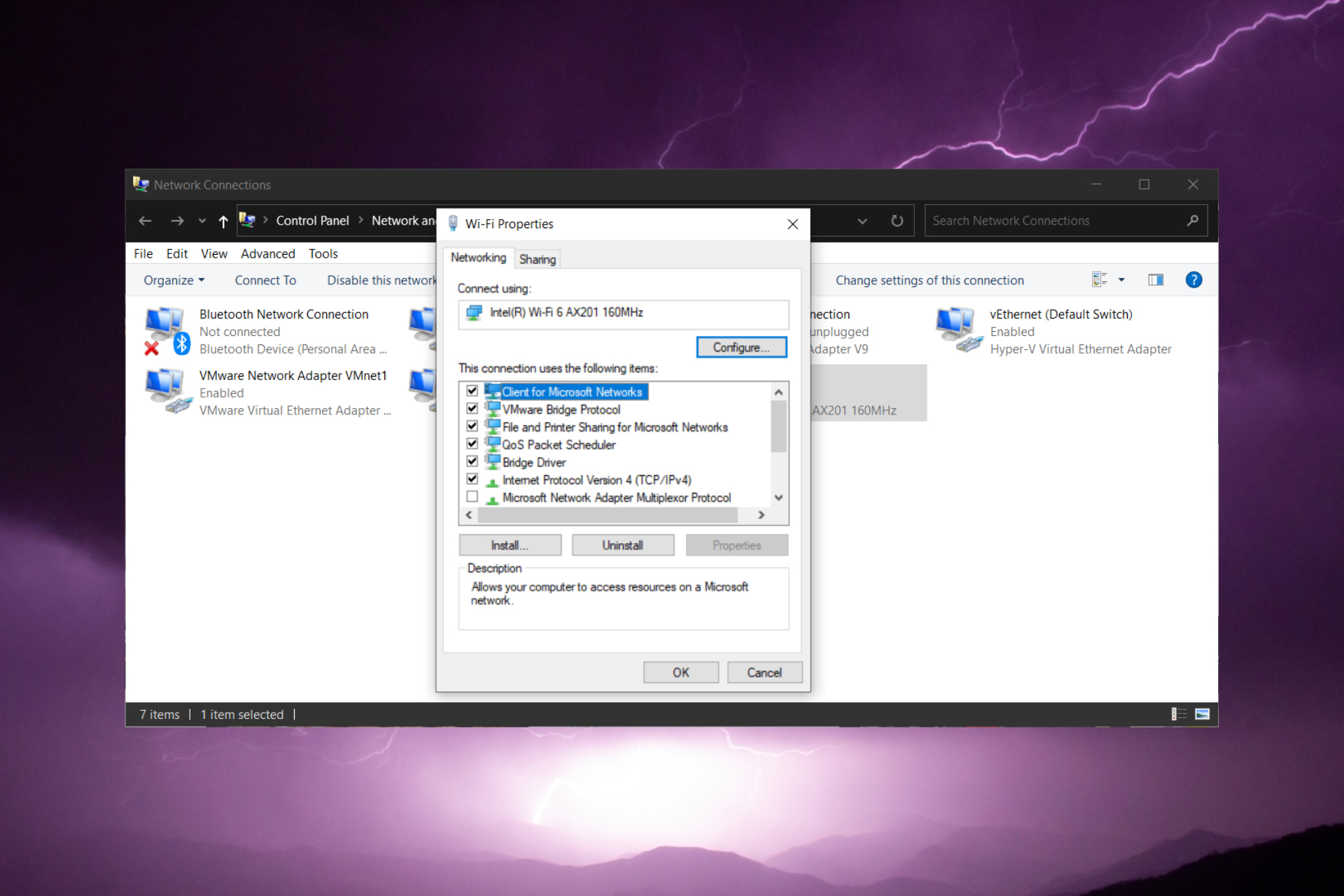Open the recent locations dropdown arrow
The width and height of the screenshot is (1344, 896).
[202, 221]
